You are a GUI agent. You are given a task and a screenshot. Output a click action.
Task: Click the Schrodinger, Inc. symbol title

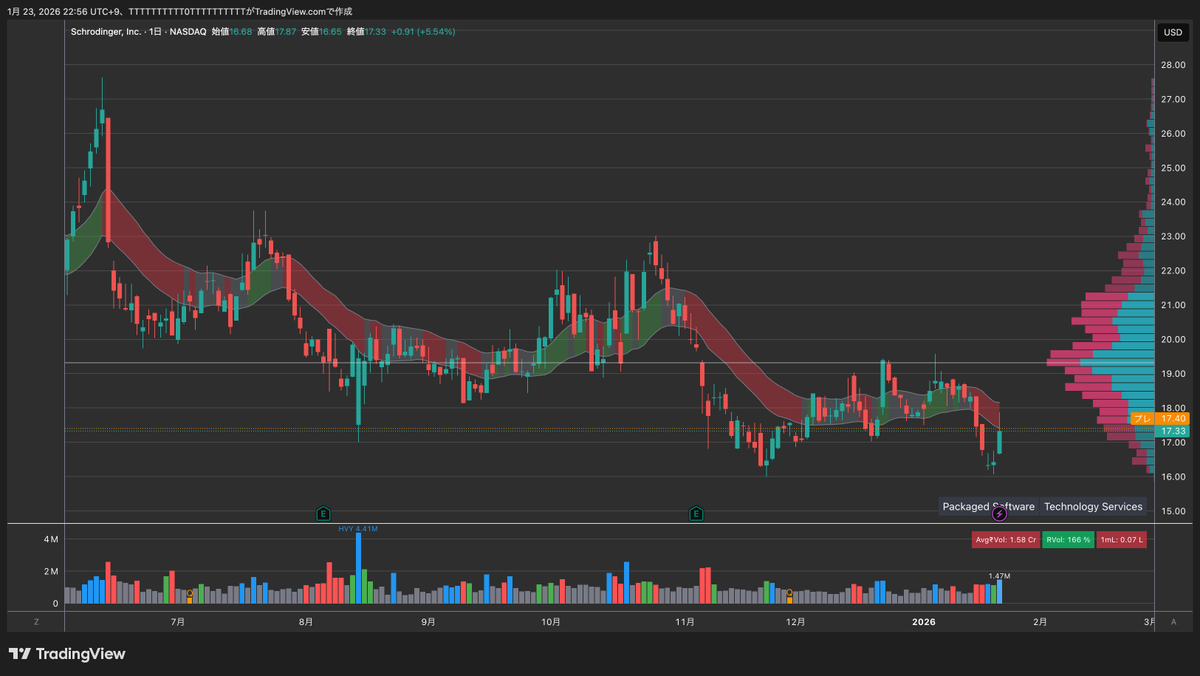[x=106, y=32]
